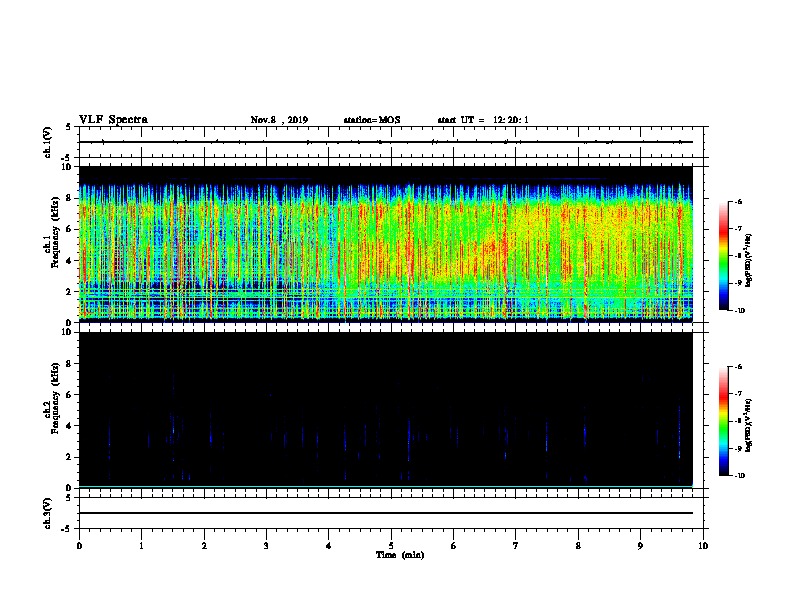Click the ch.1 colorful spectrogram panel
The height and width of the screenshot is (612, 792).
[386, 244]
